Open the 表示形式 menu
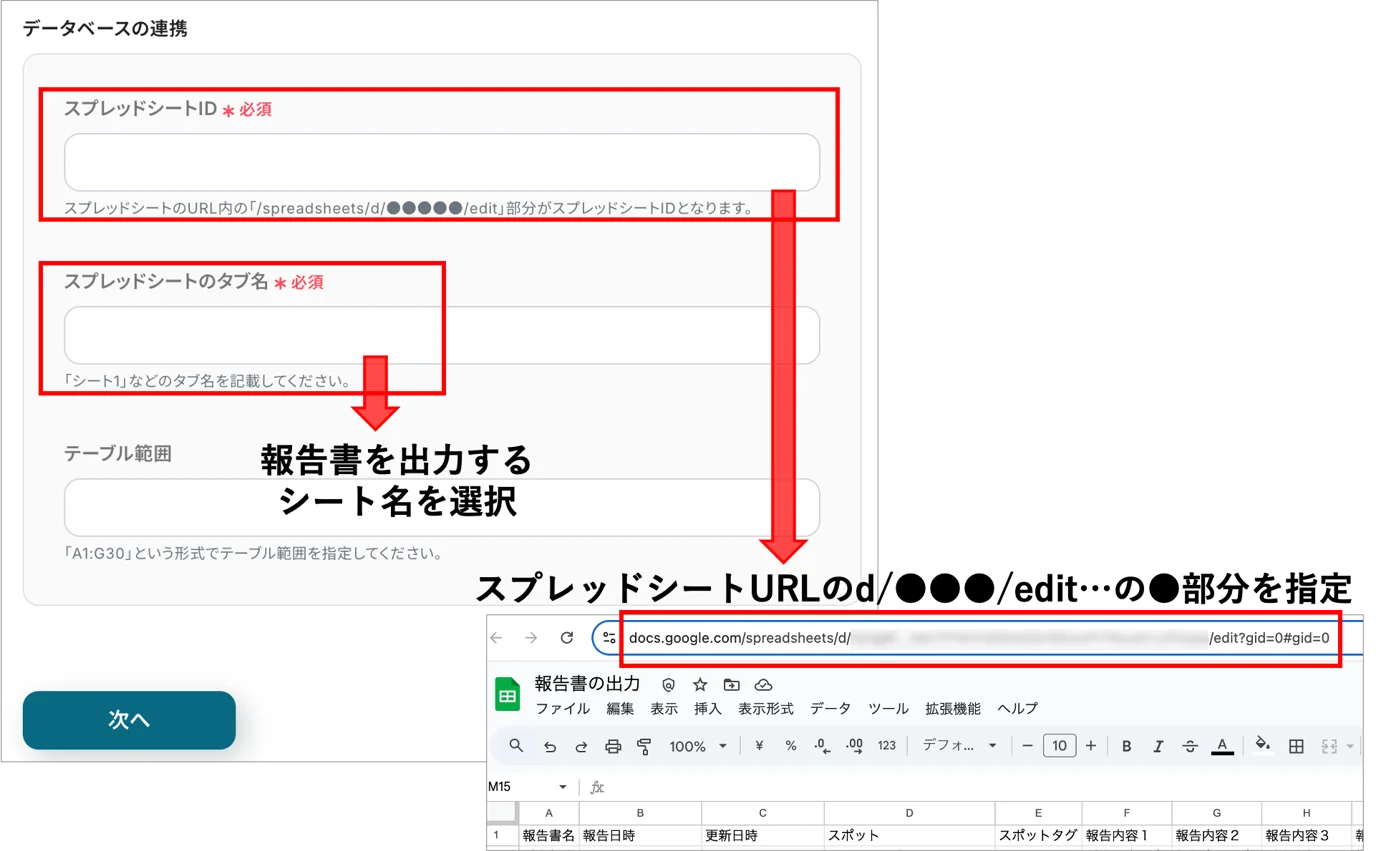 pos(766,708)
